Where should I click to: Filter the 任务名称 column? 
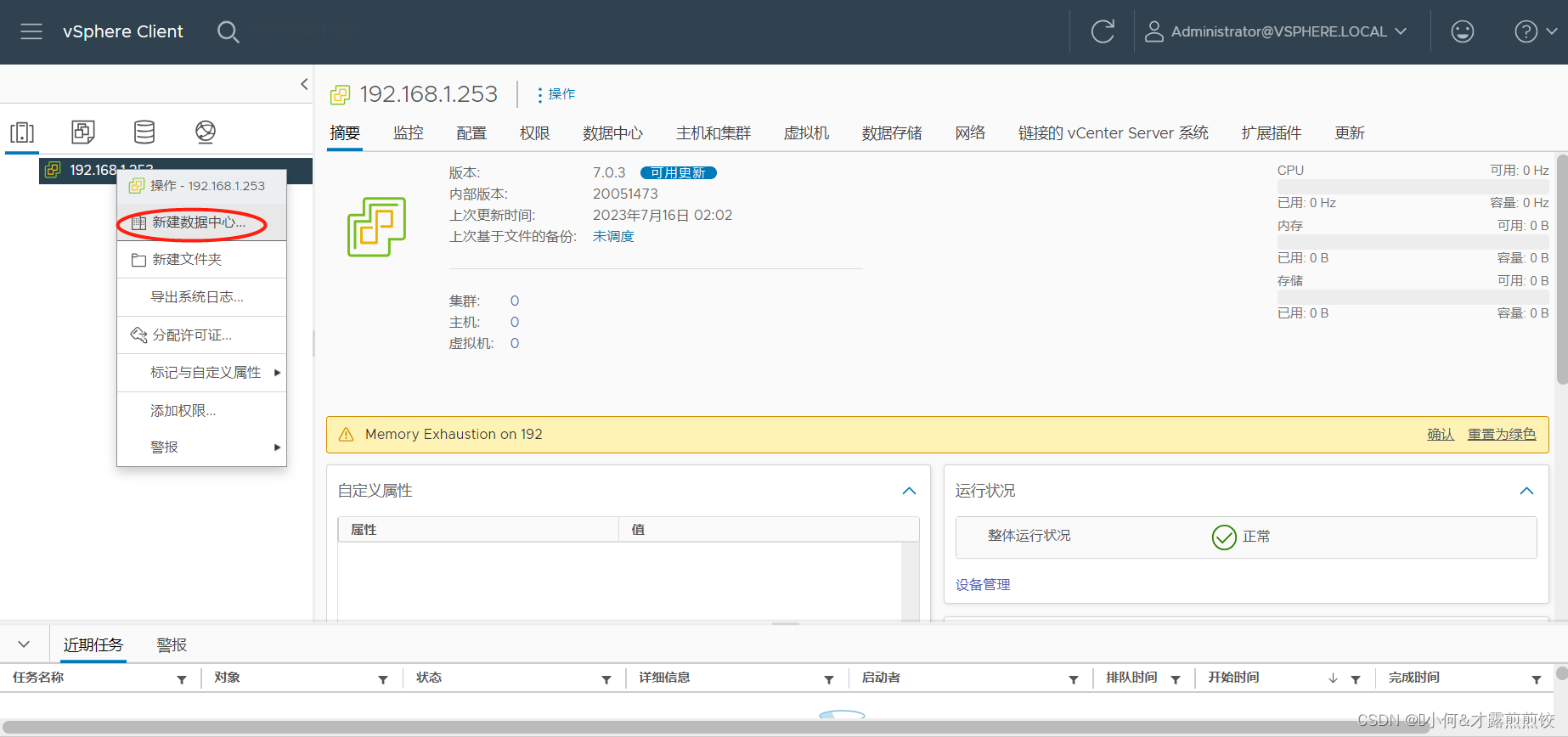coord(182,679)
